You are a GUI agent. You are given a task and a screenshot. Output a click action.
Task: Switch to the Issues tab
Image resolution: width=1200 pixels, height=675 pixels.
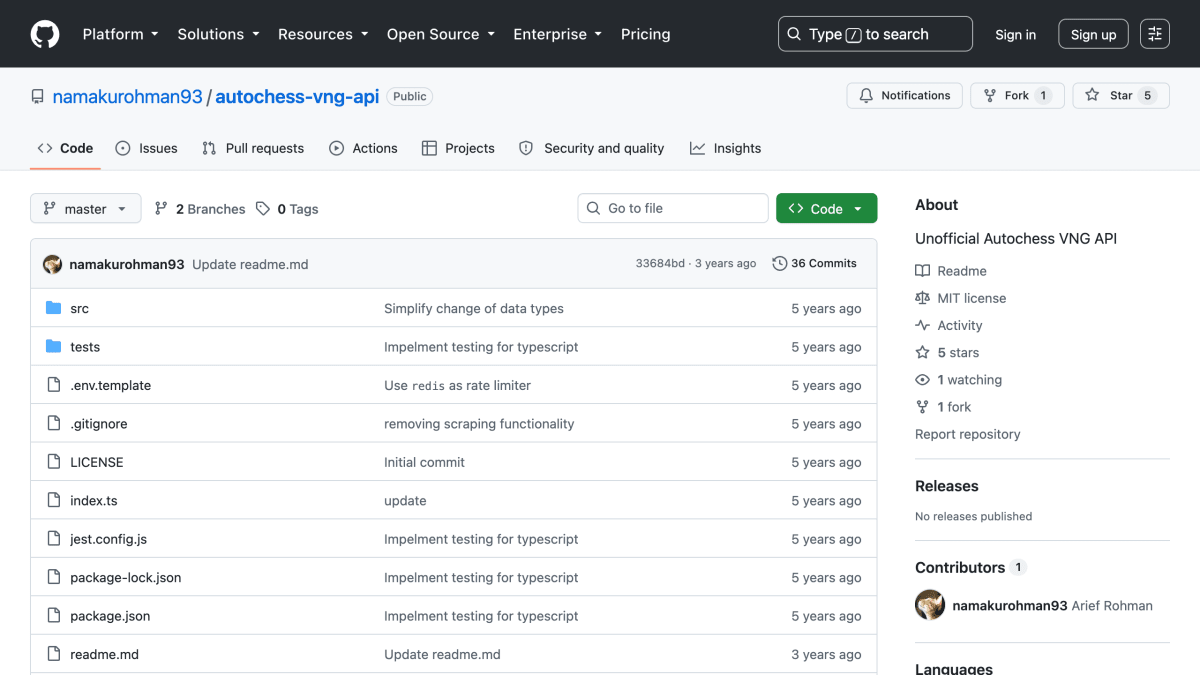click(146, 148)
